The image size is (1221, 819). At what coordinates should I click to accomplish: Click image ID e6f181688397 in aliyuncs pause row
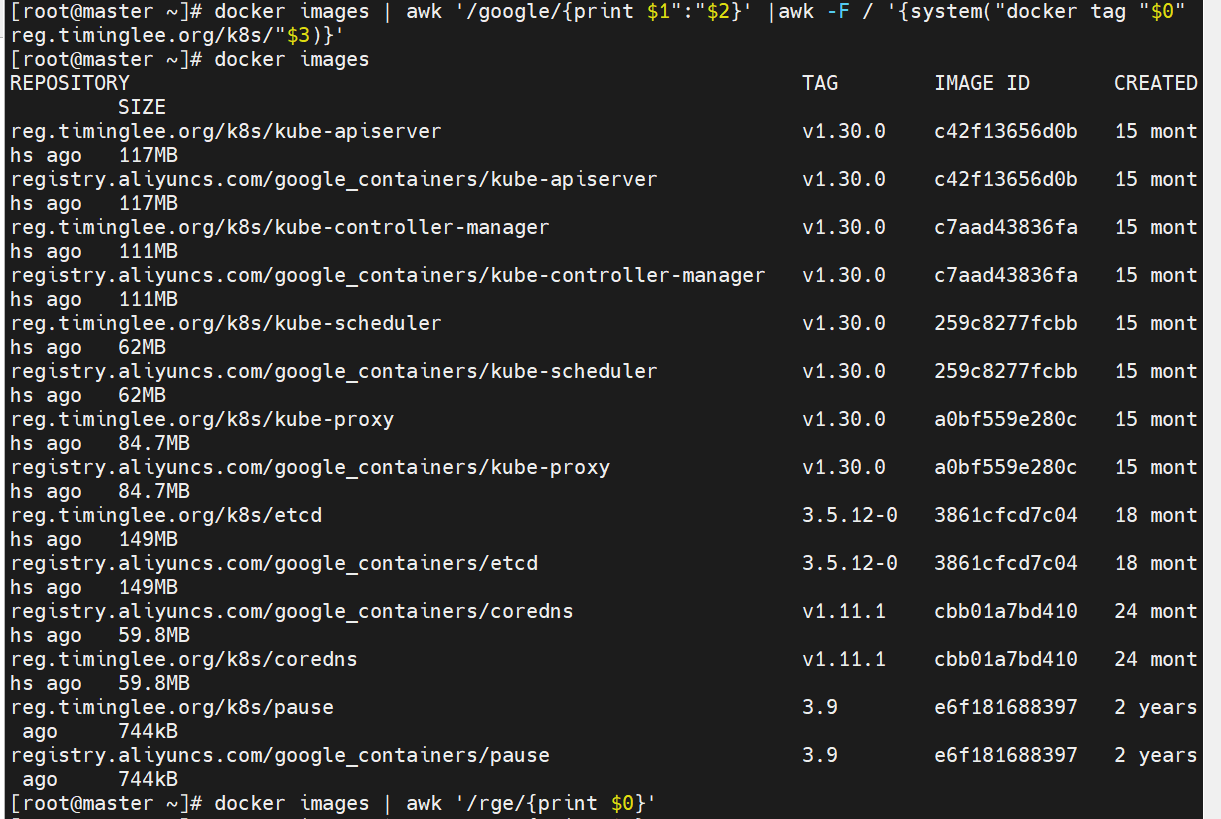click(1006, 755)
